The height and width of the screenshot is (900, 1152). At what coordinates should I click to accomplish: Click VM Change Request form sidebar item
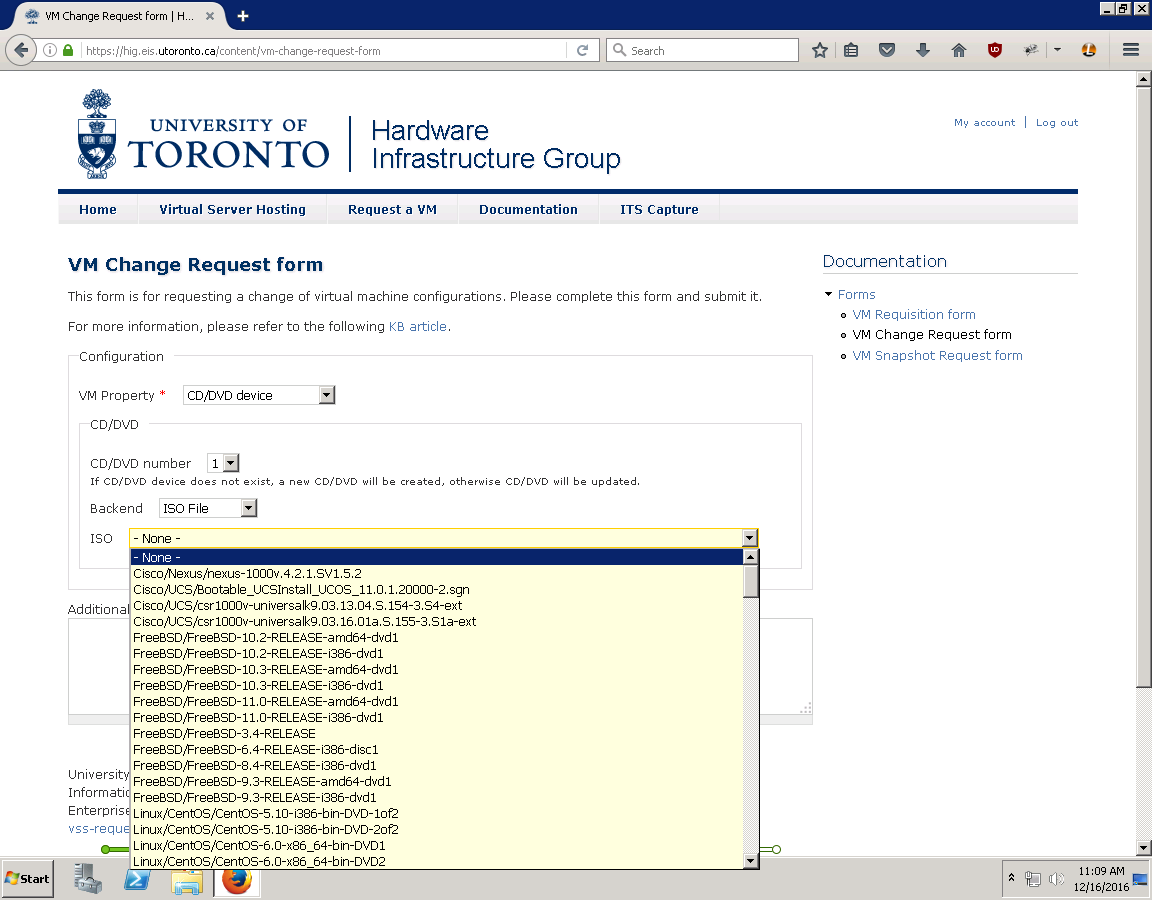932,335
